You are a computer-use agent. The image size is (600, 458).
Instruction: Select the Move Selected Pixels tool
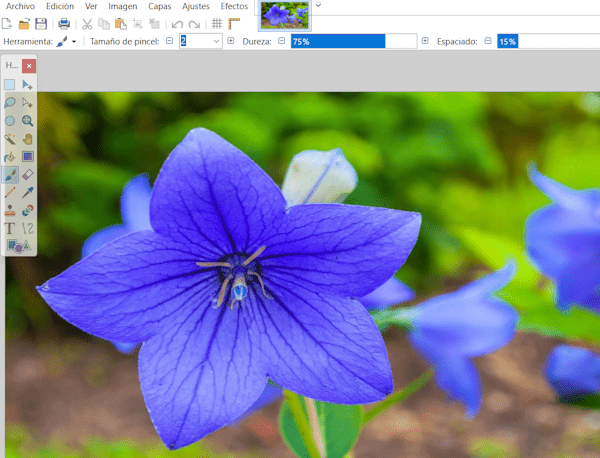[x=27, y=85]
